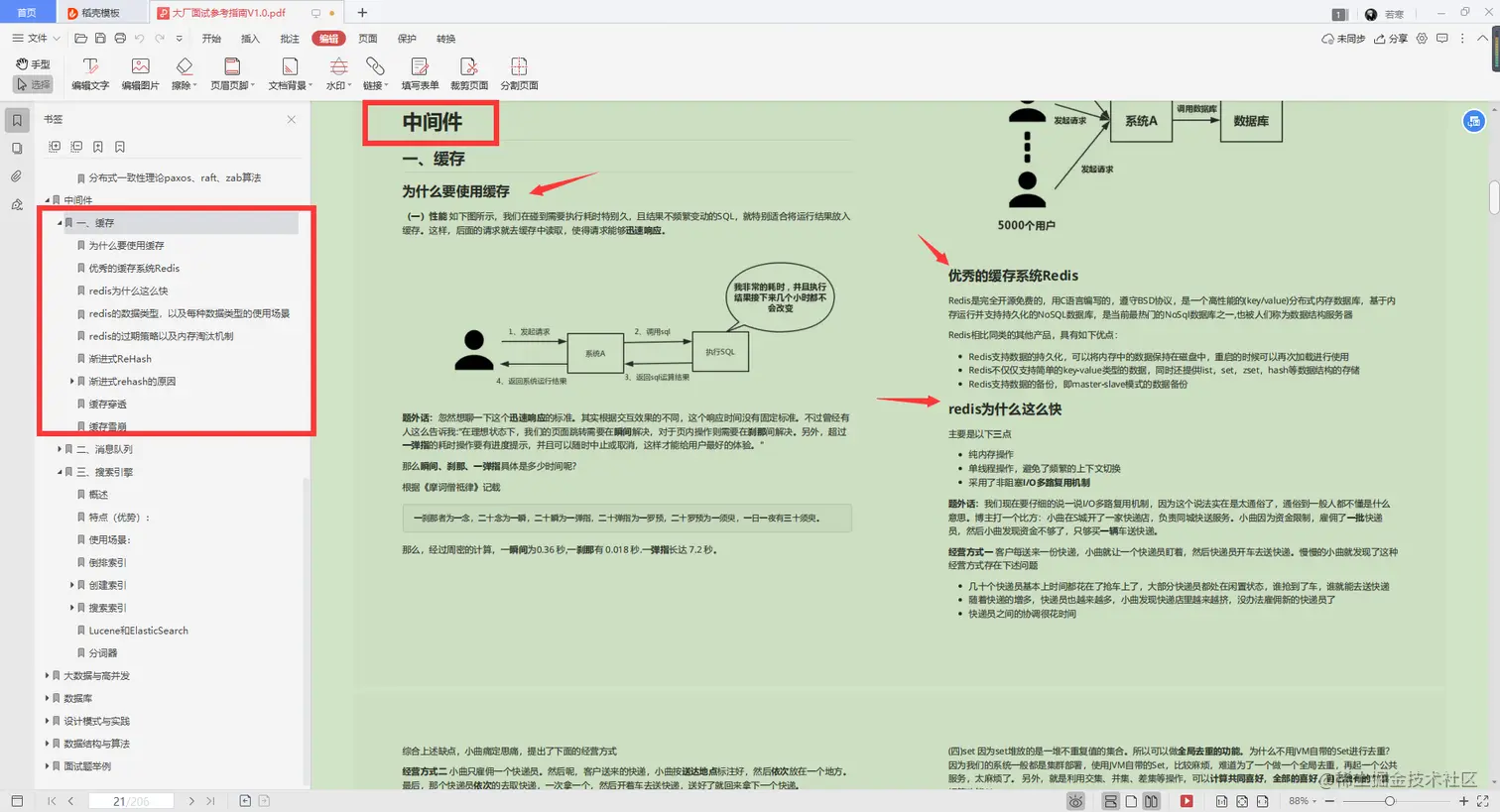Viewport: 1500px width, 812px height.
Task: Switch to the 批注 ribbon tab
Action: [289, 39]
